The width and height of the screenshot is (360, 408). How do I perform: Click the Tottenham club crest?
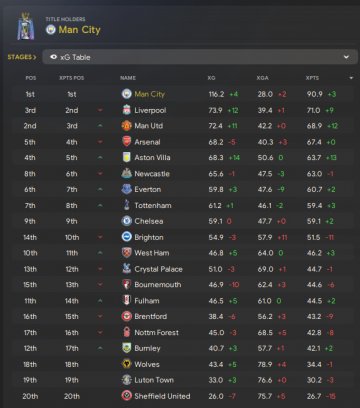pos(127,205)
